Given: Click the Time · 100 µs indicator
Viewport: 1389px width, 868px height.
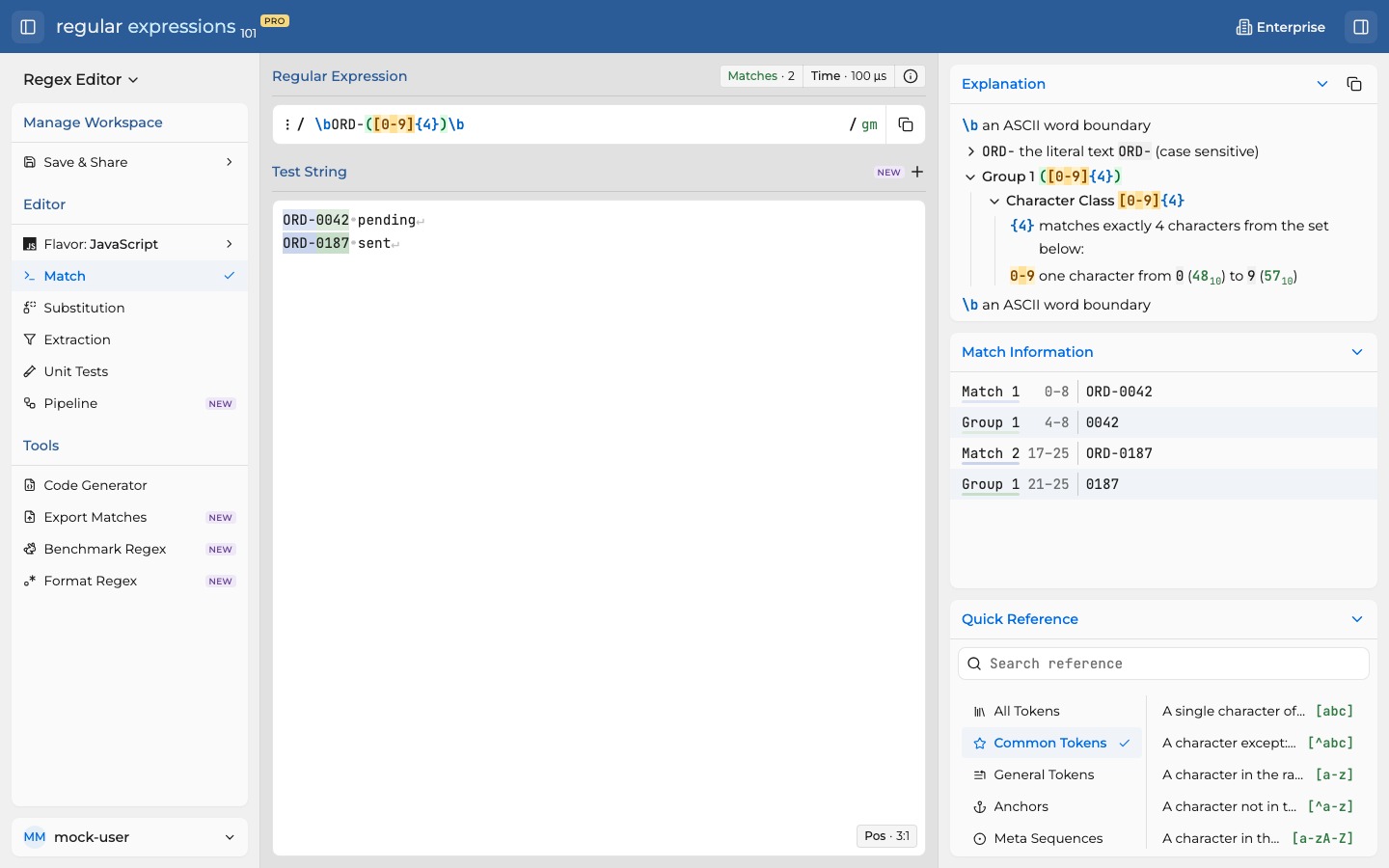Looking at the screenshot, I should pyautogui.click(x=849, y=76).
